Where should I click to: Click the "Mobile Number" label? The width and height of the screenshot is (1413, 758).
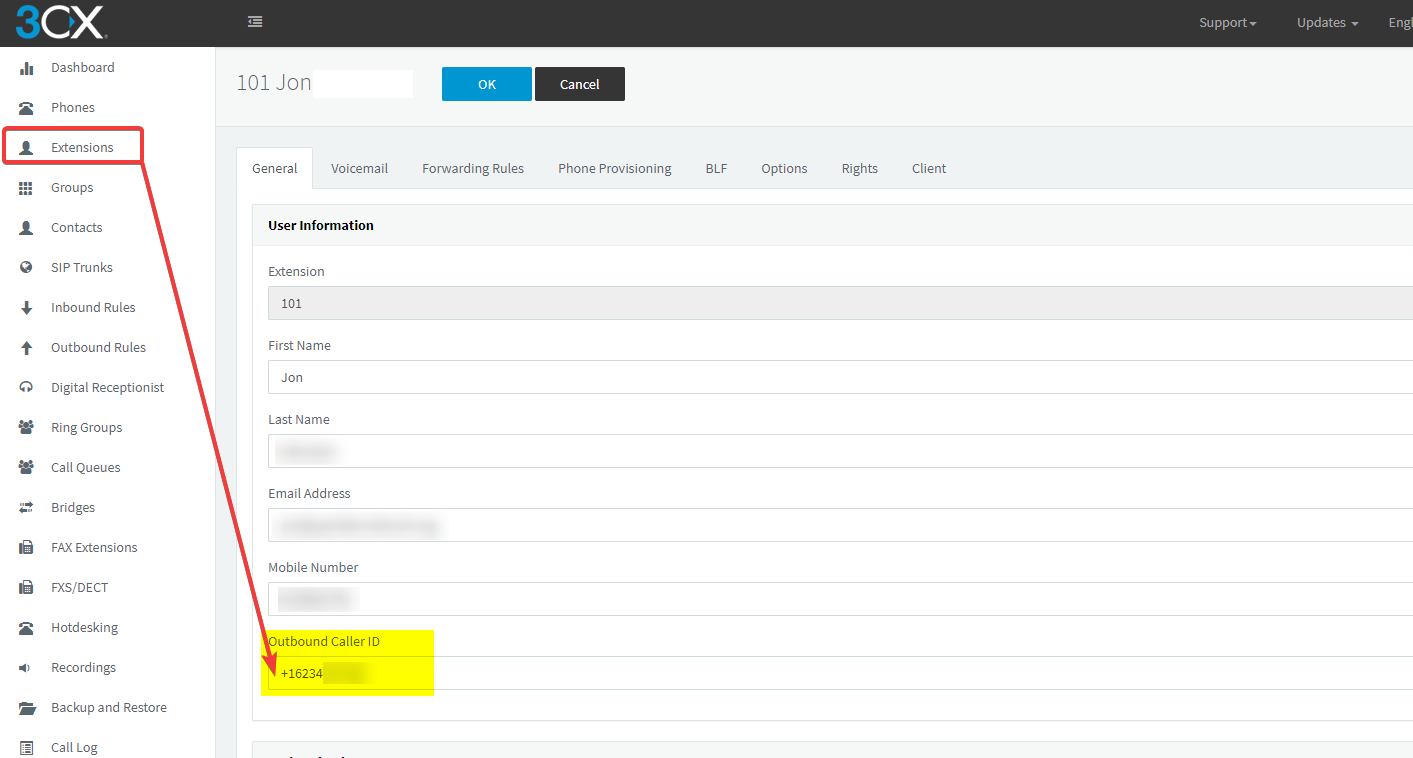pos(313,567)
